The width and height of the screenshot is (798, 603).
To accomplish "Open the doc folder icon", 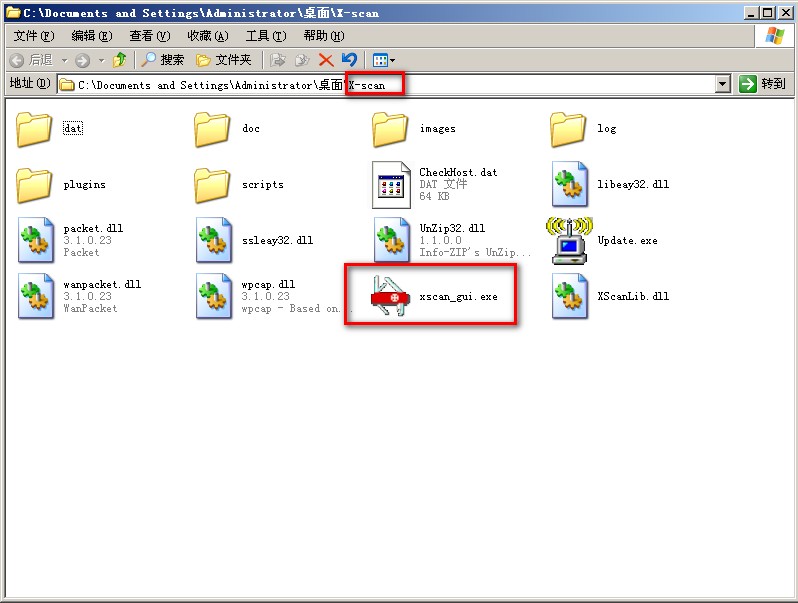I will pos(212,129).
